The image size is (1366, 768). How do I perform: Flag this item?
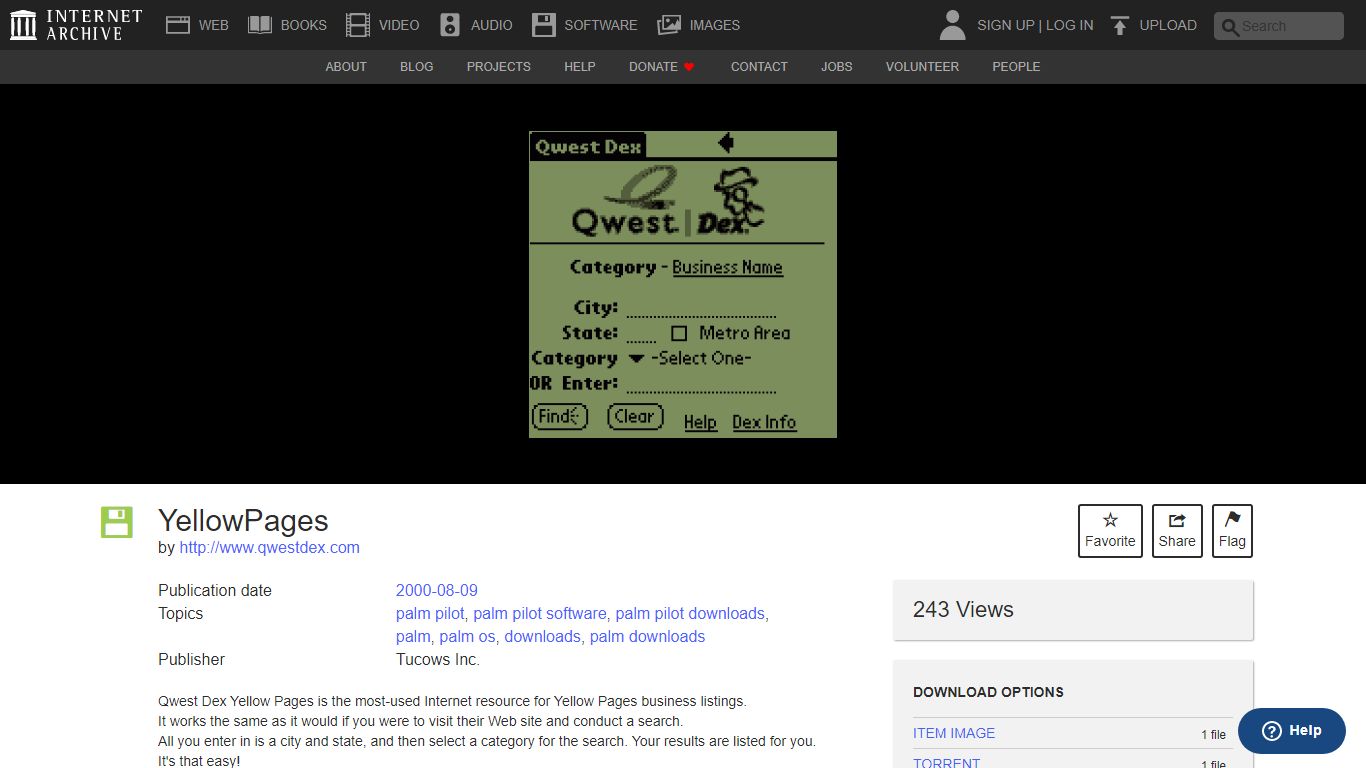1232,531
